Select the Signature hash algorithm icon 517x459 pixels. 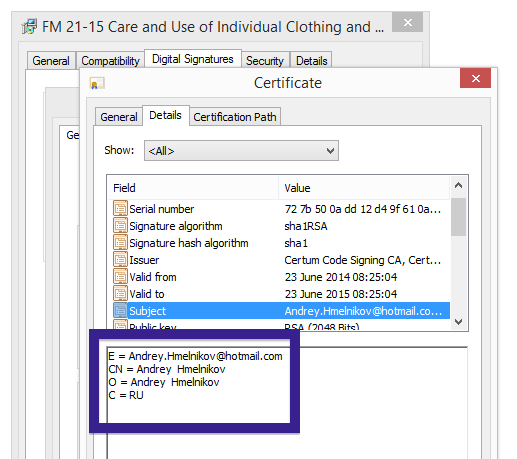pos(120,243)
